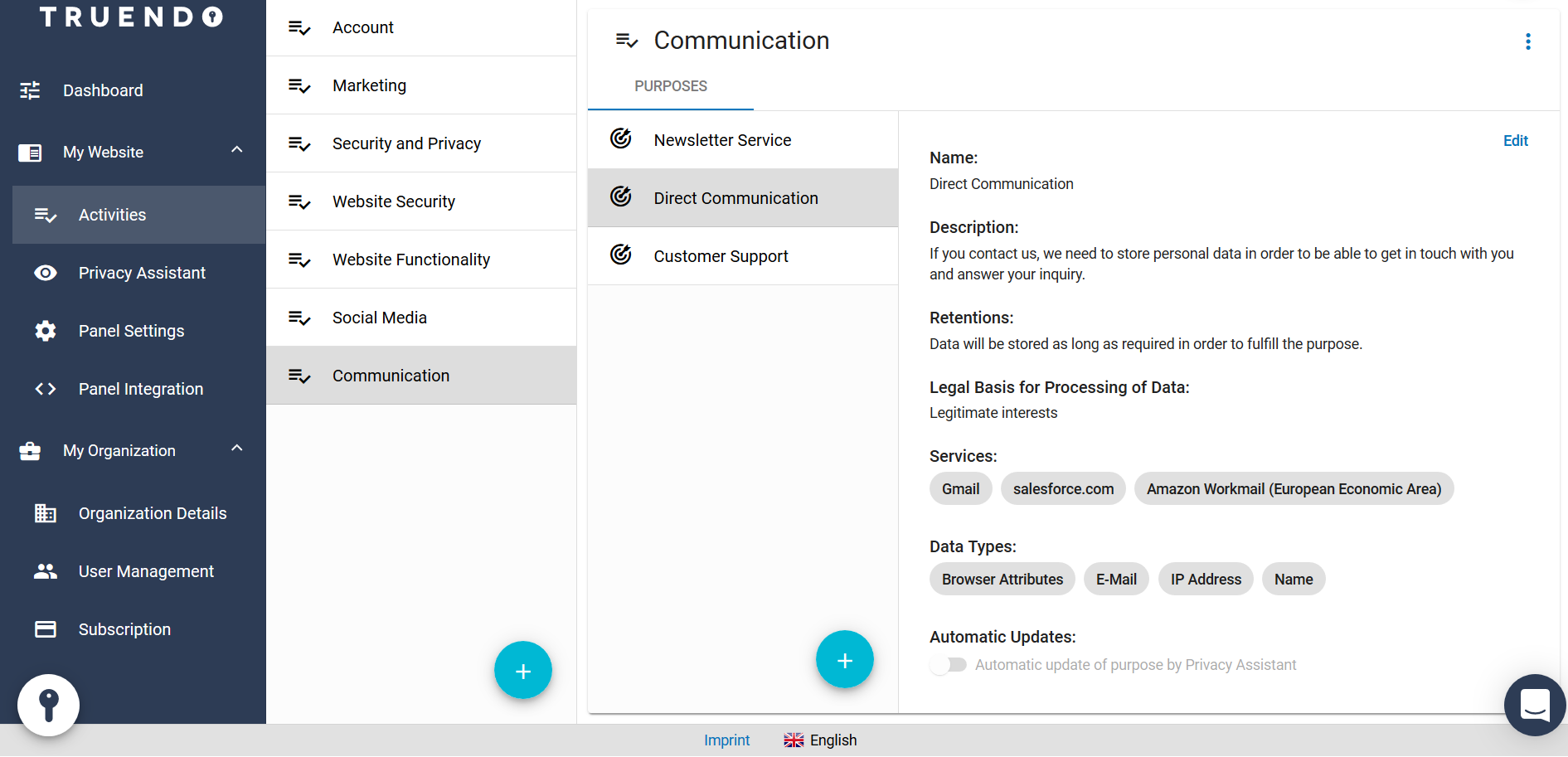Viewport: 1568px width, 757px height.
Task: Add a new purpose with plus button
Action: [x=844, y=660]
